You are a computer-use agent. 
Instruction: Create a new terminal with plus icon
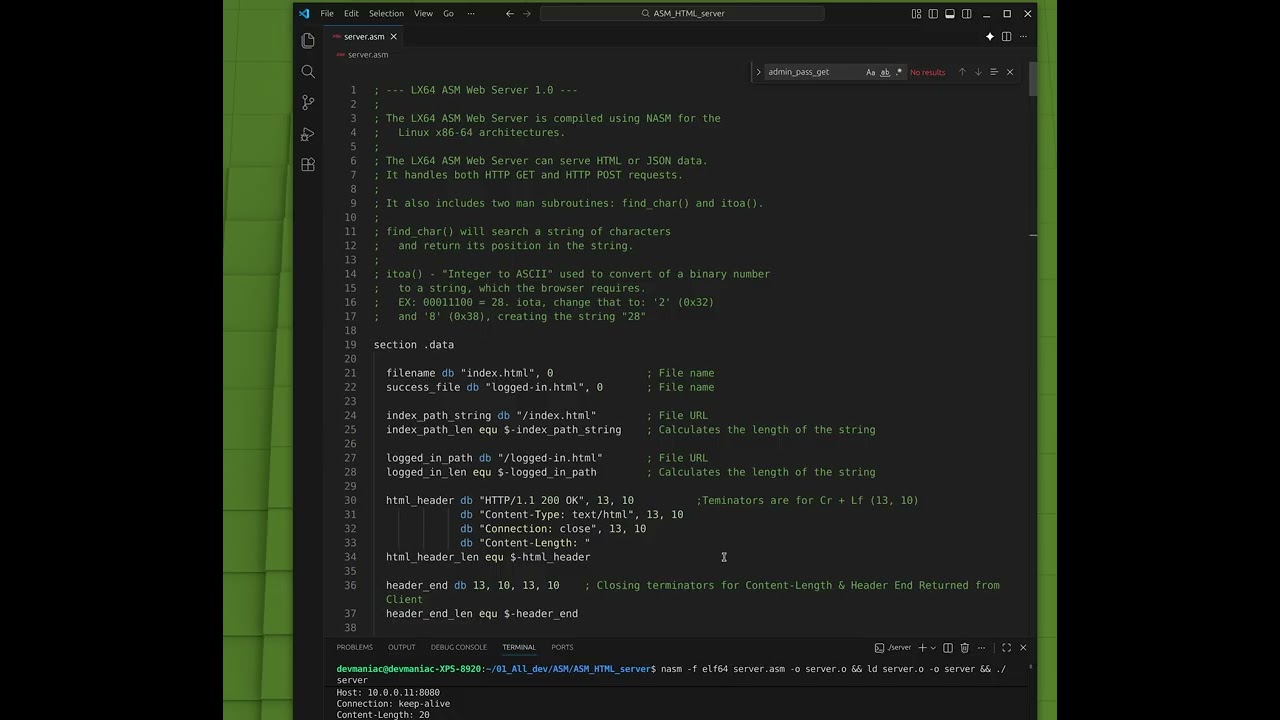[923, 648]
